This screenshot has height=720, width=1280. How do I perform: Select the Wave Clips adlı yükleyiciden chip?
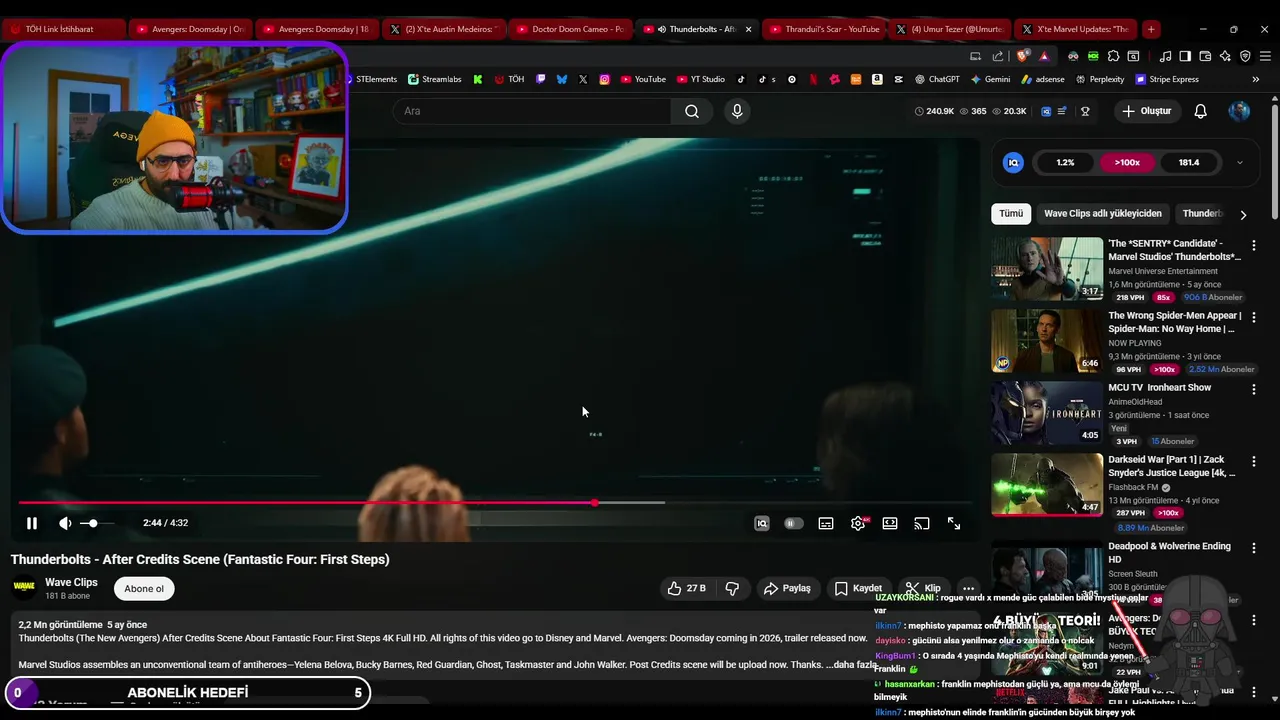1103,213
